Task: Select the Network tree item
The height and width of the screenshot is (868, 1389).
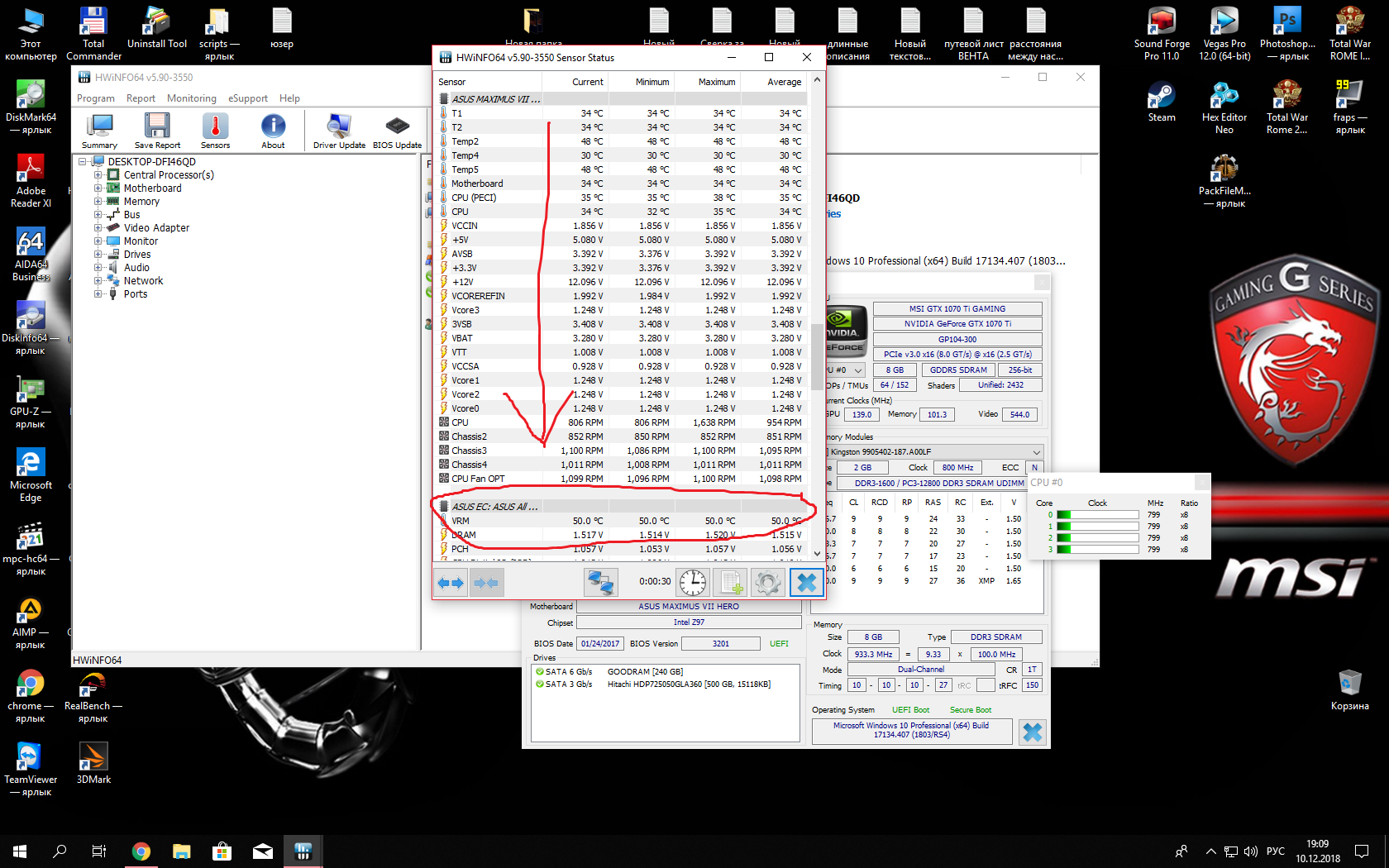Action: (143, 281)
